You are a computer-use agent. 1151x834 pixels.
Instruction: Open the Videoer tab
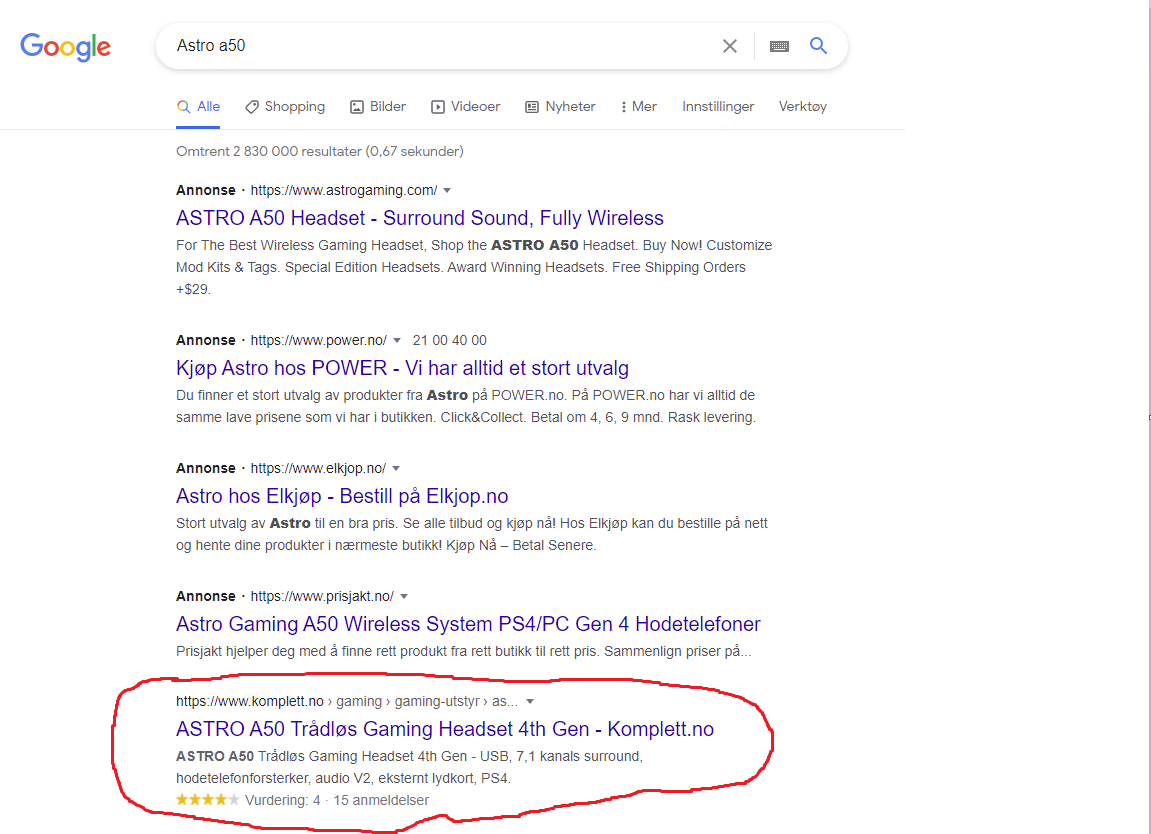pos(465,106)
